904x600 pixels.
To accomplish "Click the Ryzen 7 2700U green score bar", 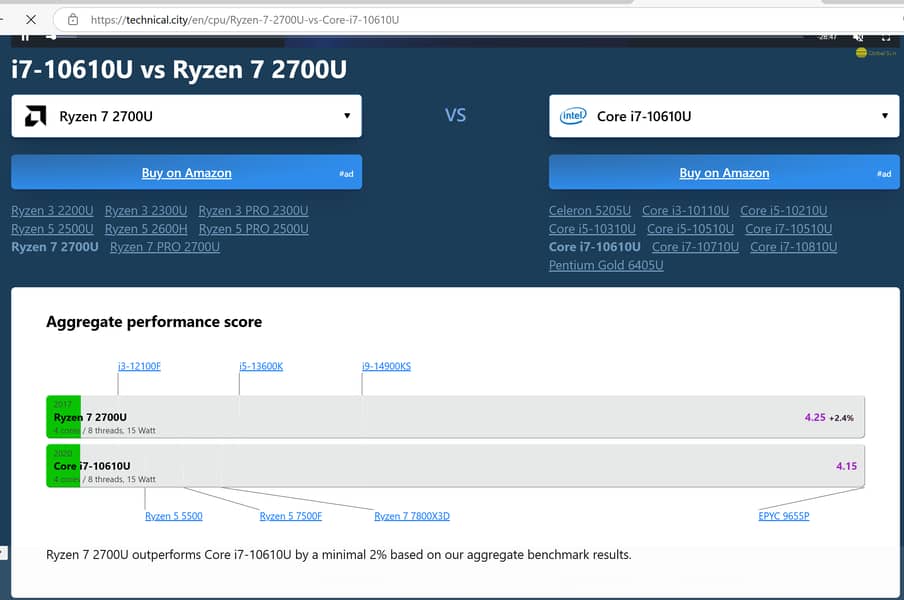I will (63, 417).
